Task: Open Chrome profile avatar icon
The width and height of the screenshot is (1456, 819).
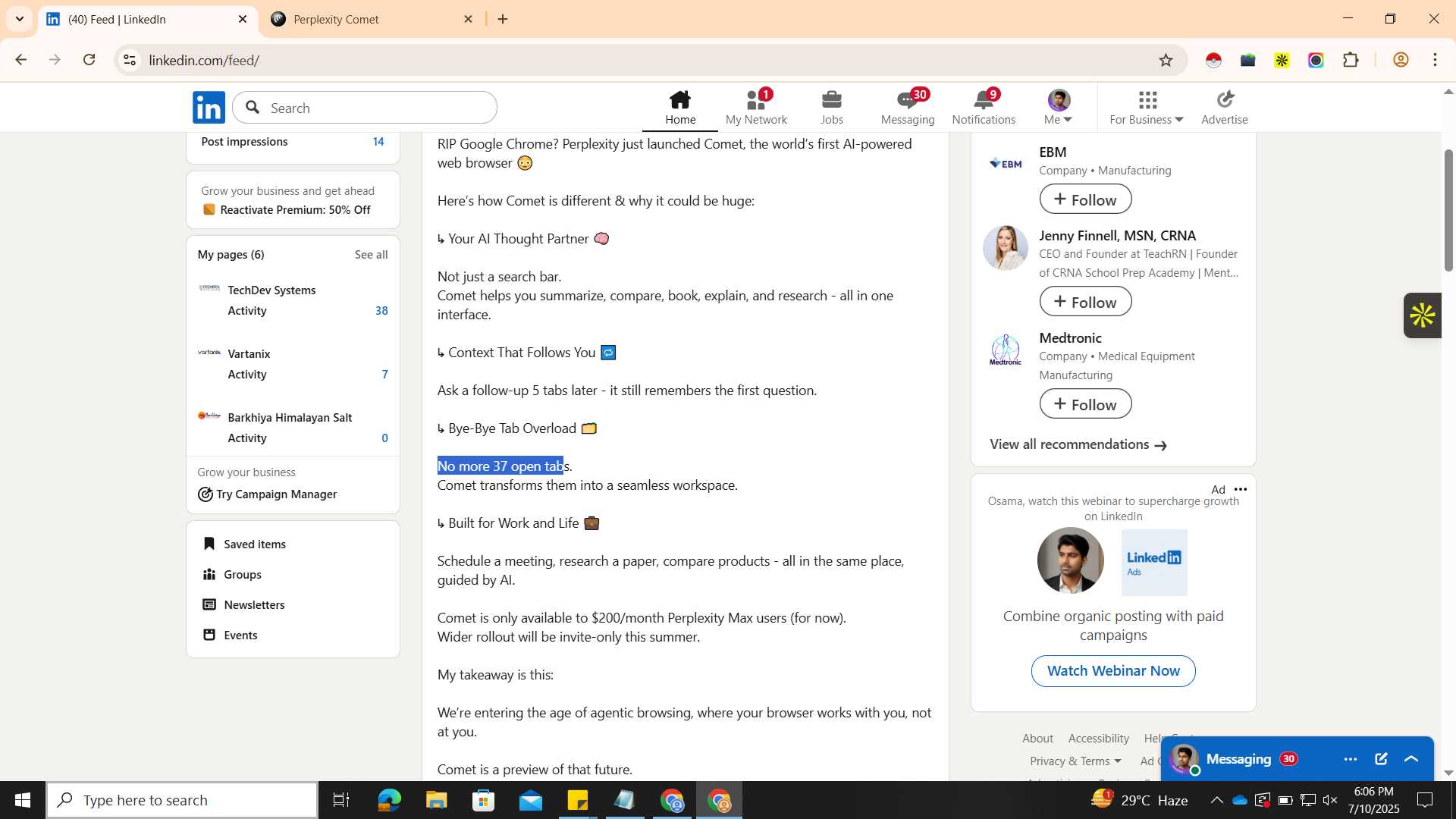Action: coord(1401,60)
